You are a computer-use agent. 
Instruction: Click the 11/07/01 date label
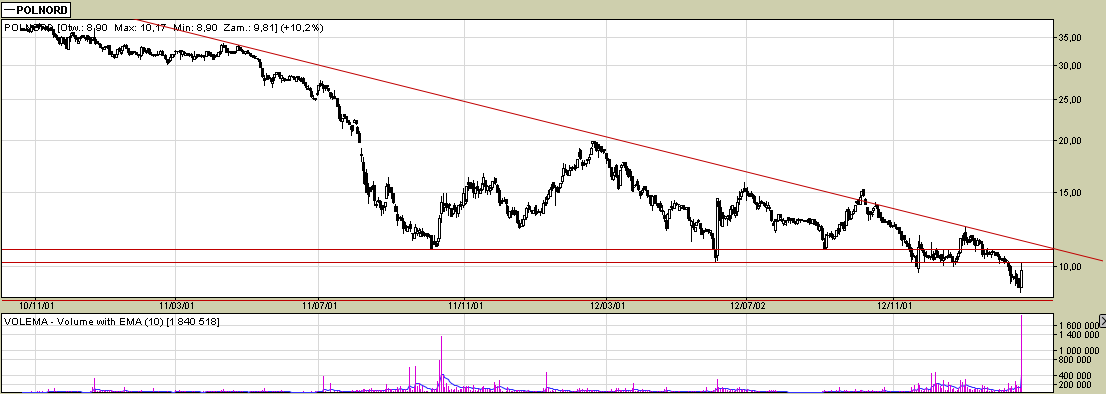click(319, 307)
